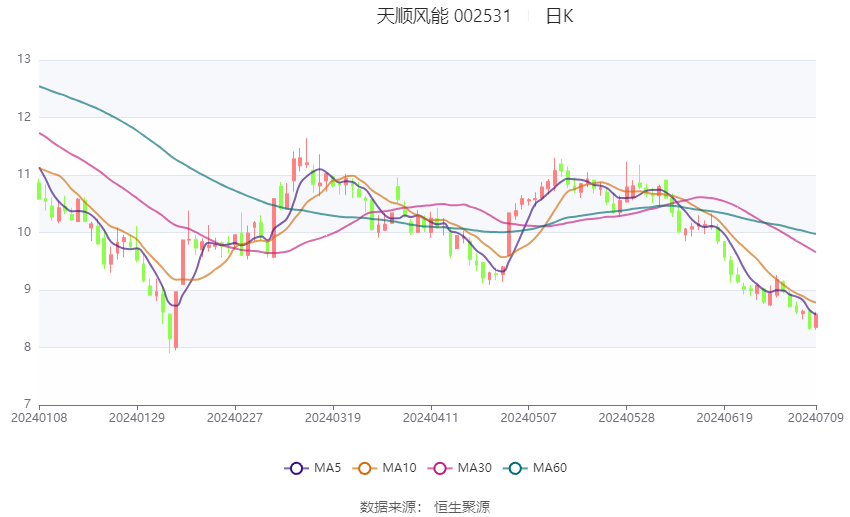Click the 20240108 date axis label
This screenshot has height=517, width=850.
39,418
